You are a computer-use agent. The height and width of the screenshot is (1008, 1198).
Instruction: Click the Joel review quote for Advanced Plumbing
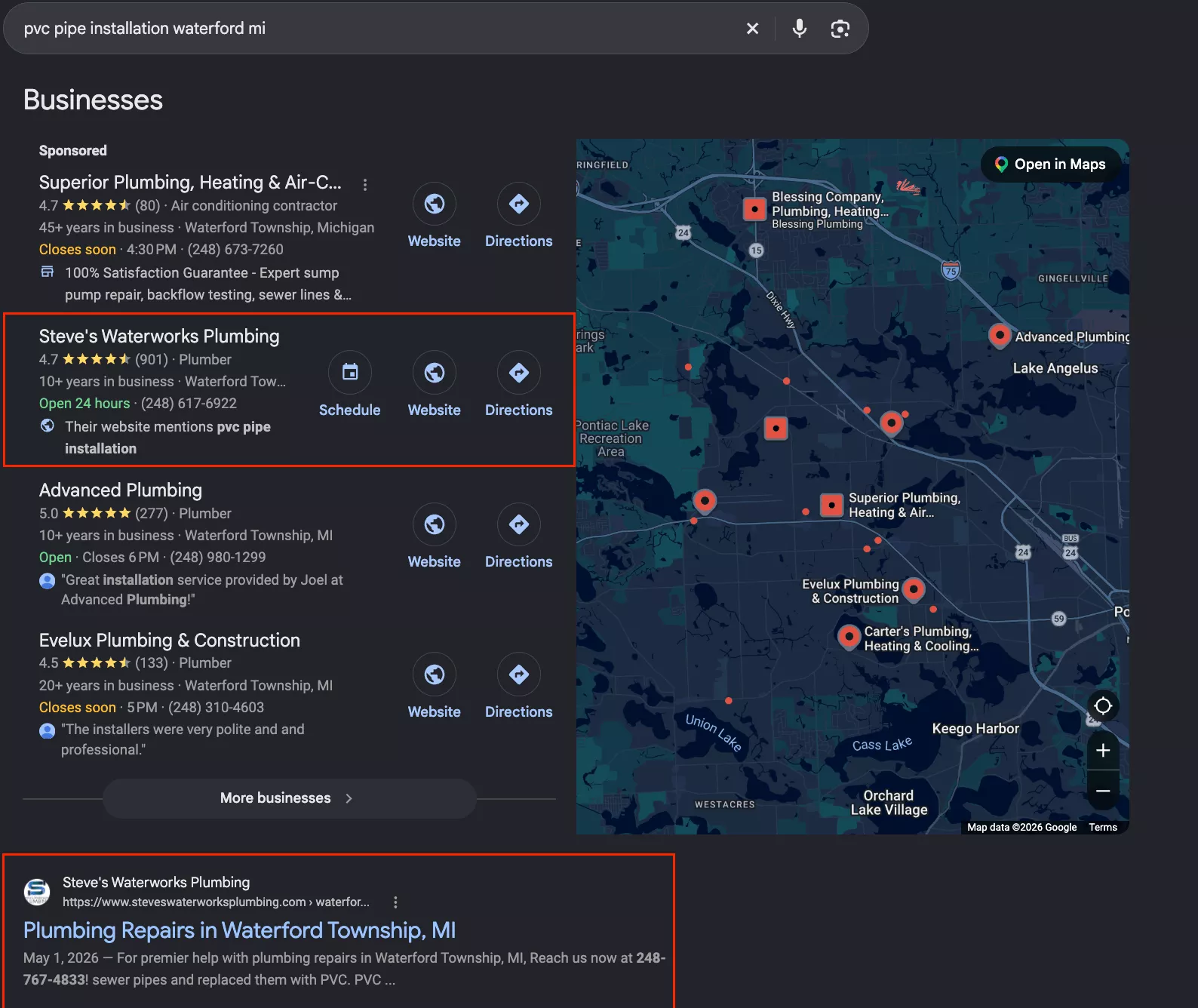point(202,590)
